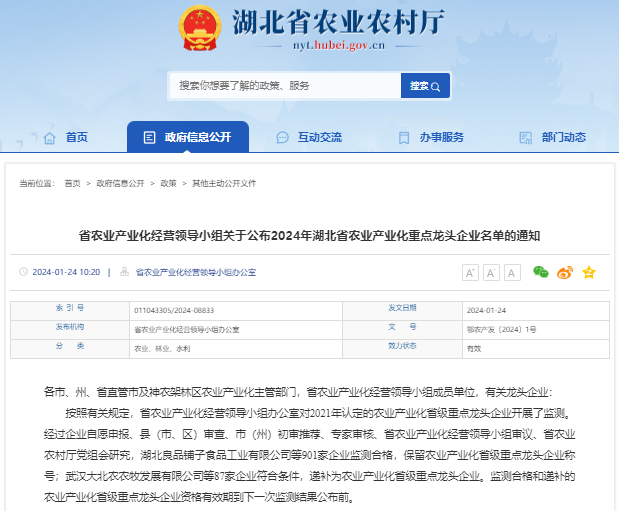The width and height of the screenshot is (619, 511).
Task: Click the article title about 2024年龙头企业名单
Action: 309,236
